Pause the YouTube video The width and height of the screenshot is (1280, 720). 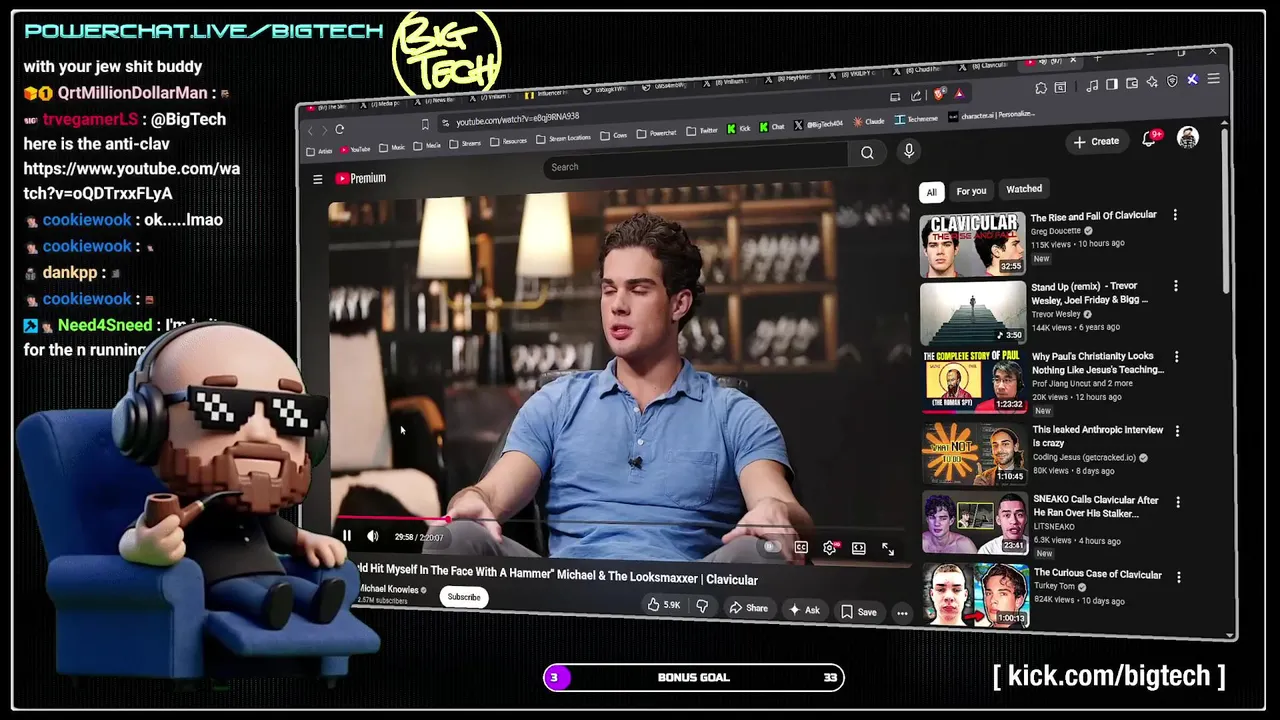(x=346, y=536)
